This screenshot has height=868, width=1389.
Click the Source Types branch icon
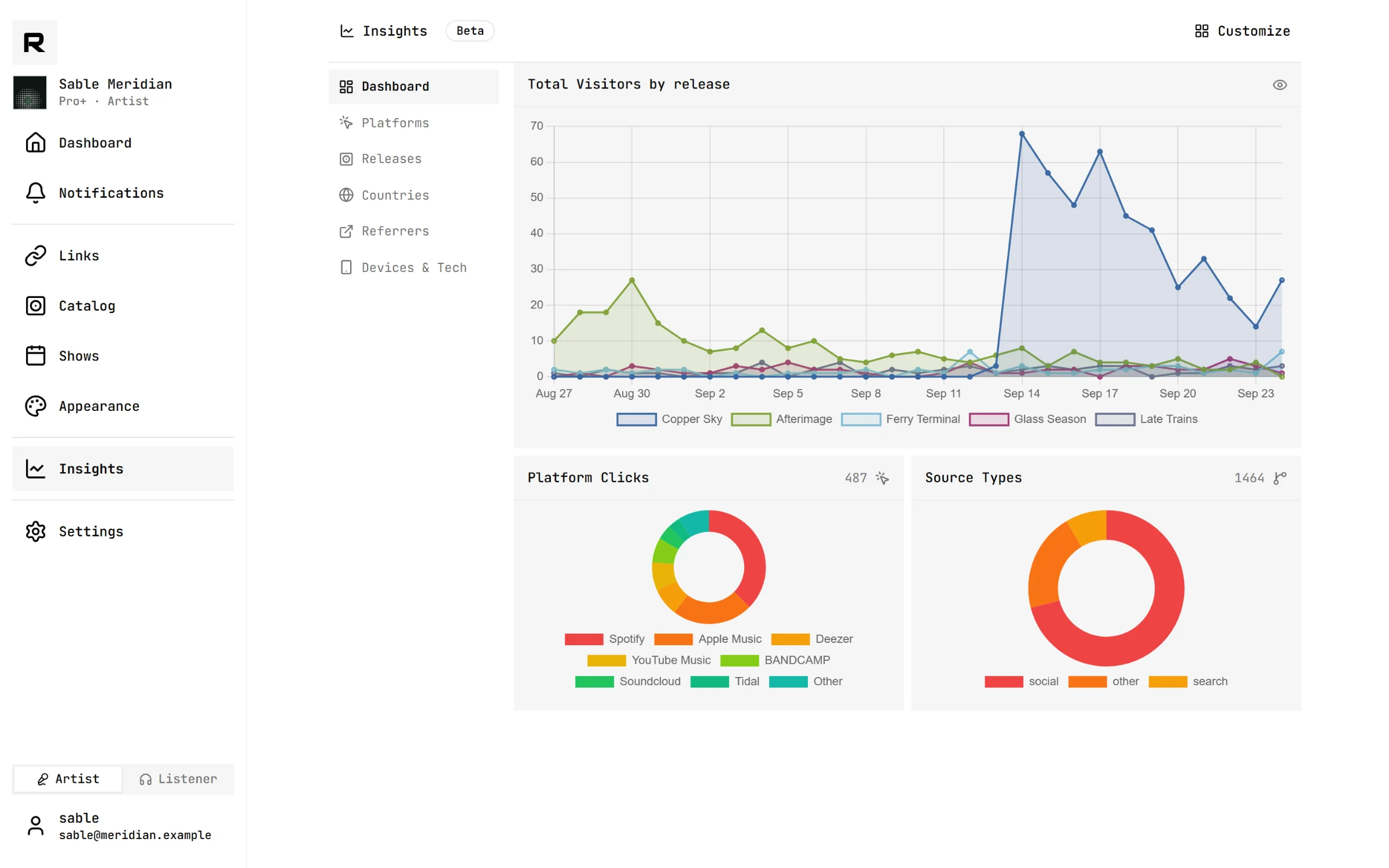pyautogui.click(x=1280, y=478)
